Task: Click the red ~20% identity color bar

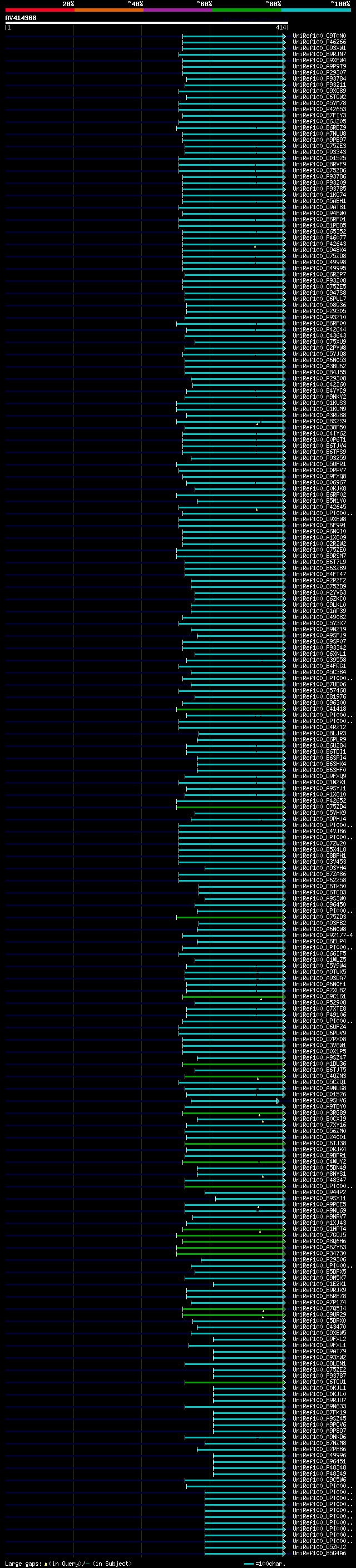Action: 39,10
